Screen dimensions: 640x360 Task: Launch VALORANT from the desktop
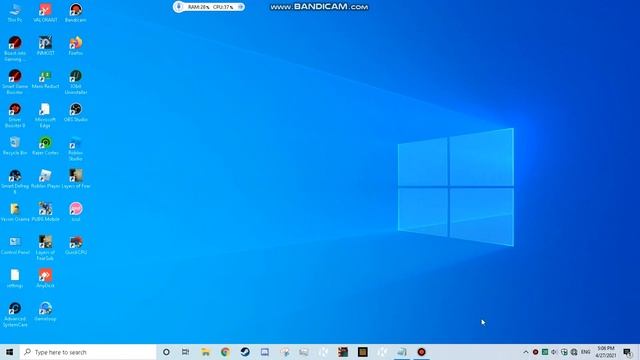(45, 12)
